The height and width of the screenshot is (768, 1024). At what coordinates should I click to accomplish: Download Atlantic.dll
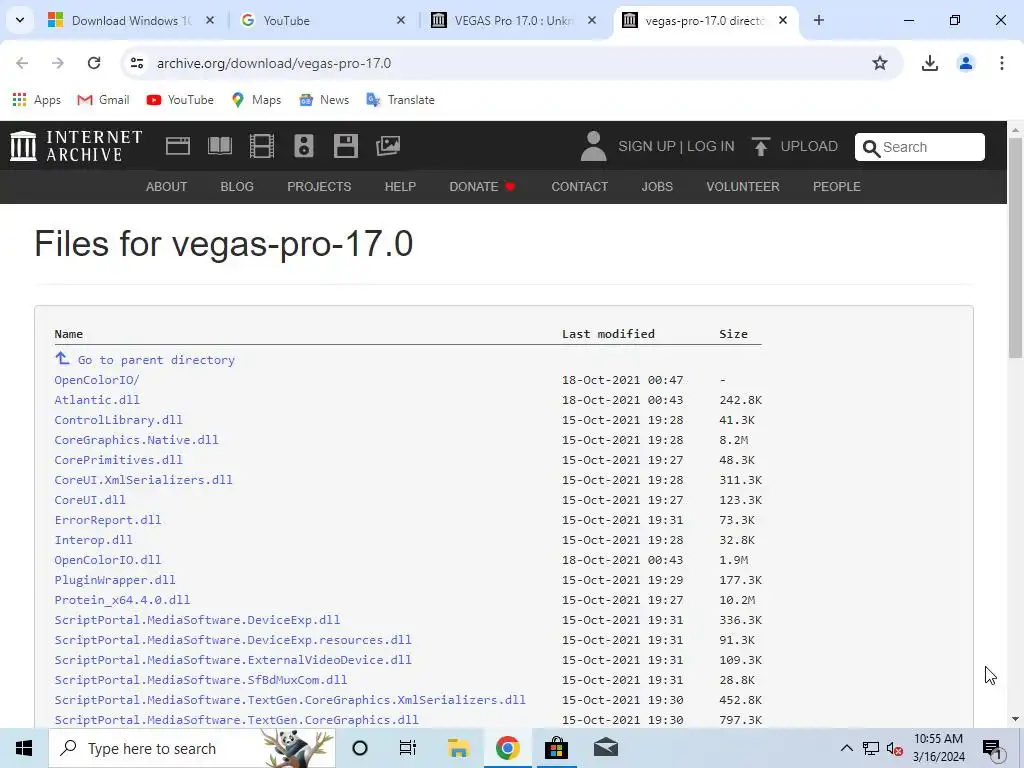pos(97,400)
